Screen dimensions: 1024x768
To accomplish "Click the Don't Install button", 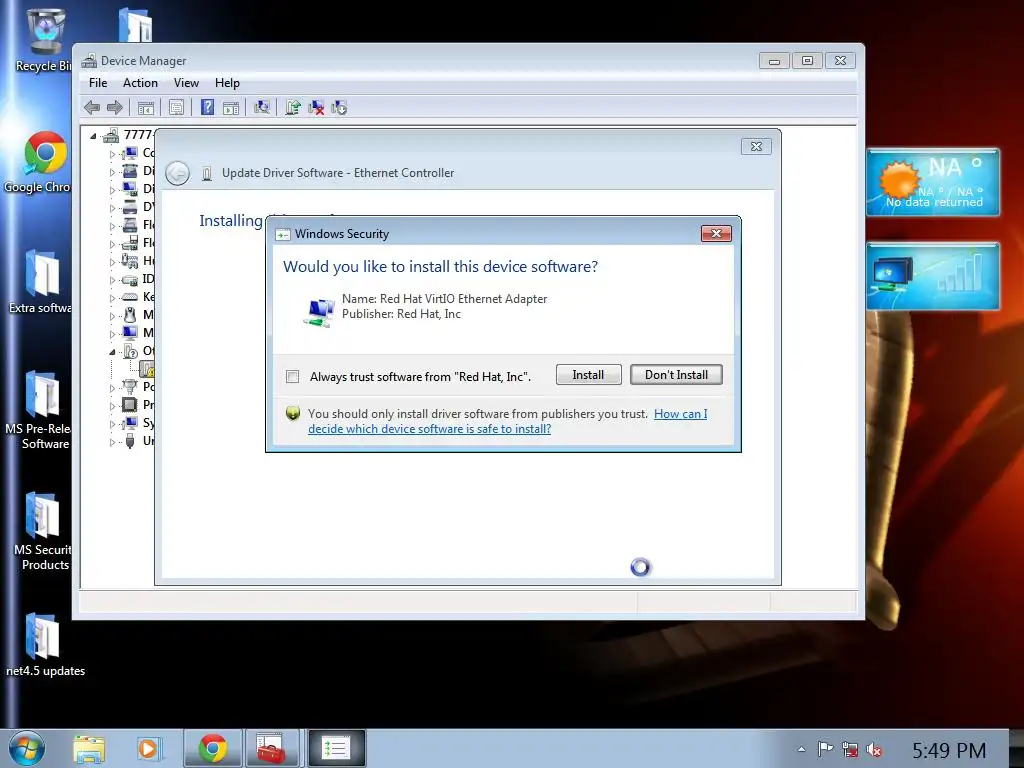I will (677, 375).
